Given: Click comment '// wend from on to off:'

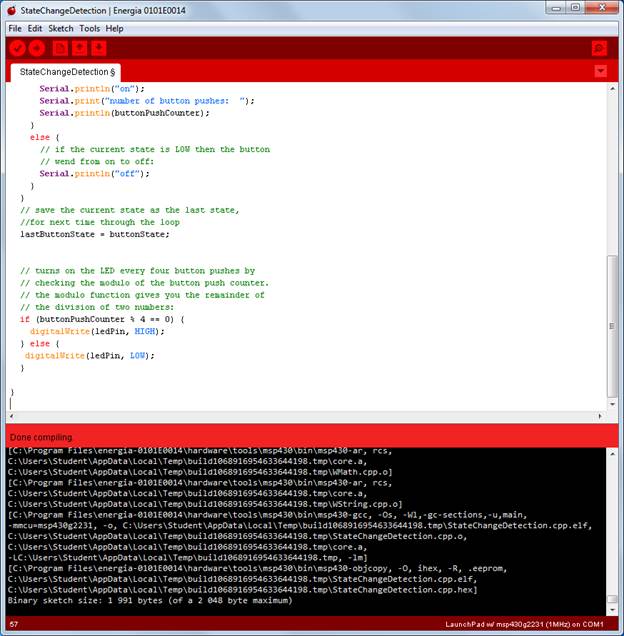Looking at the screenshot, I should (97, 161).
